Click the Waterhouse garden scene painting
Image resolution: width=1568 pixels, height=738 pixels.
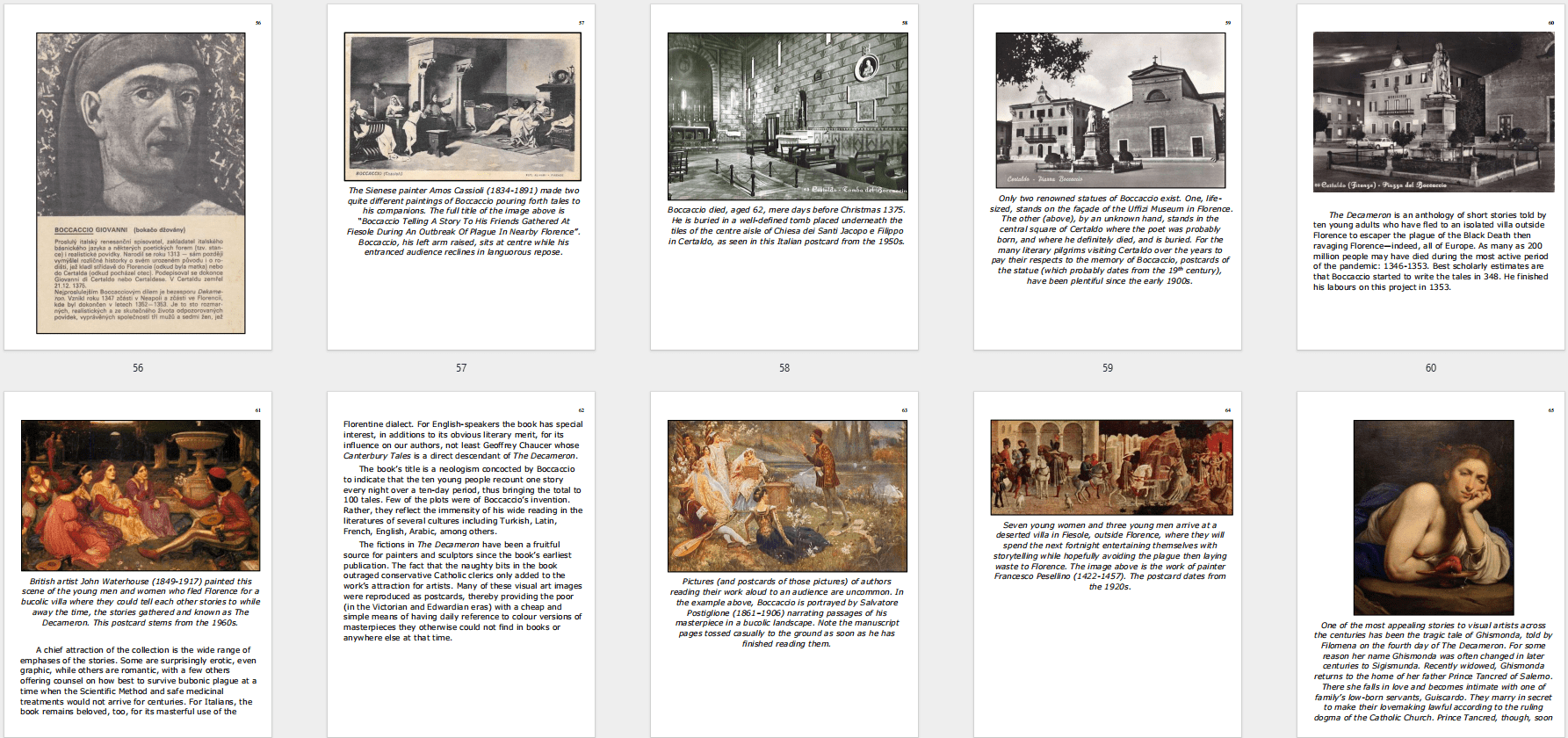coord(141,496)
